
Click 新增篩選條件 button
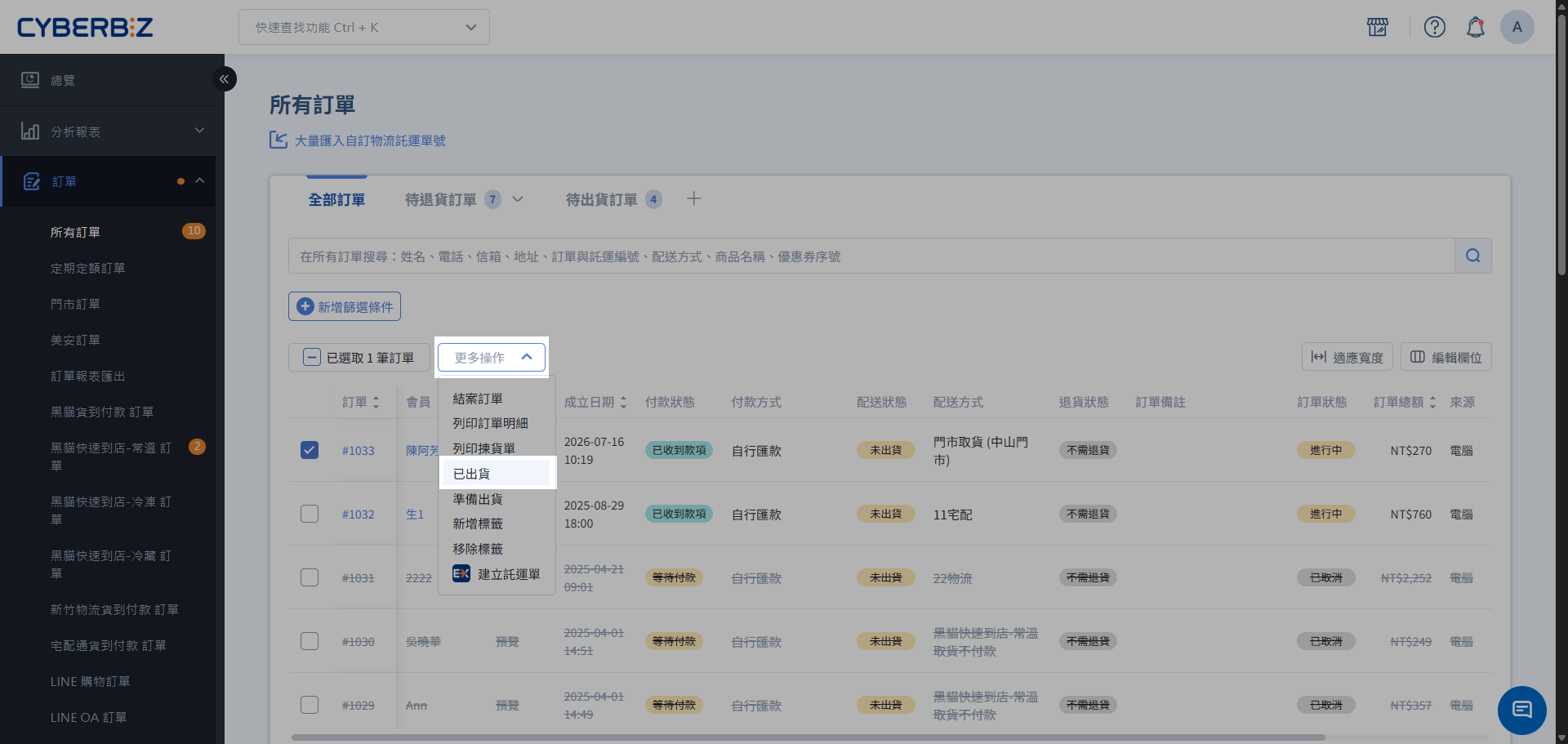345,306
